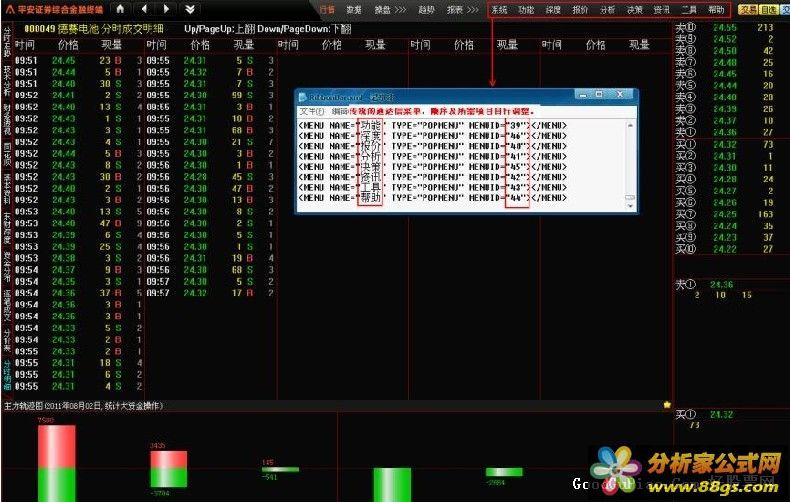This screenshot has height=502, width=790.
Task: Click the Notepad line with MENUID="39"
Action: tap(432, 125)
